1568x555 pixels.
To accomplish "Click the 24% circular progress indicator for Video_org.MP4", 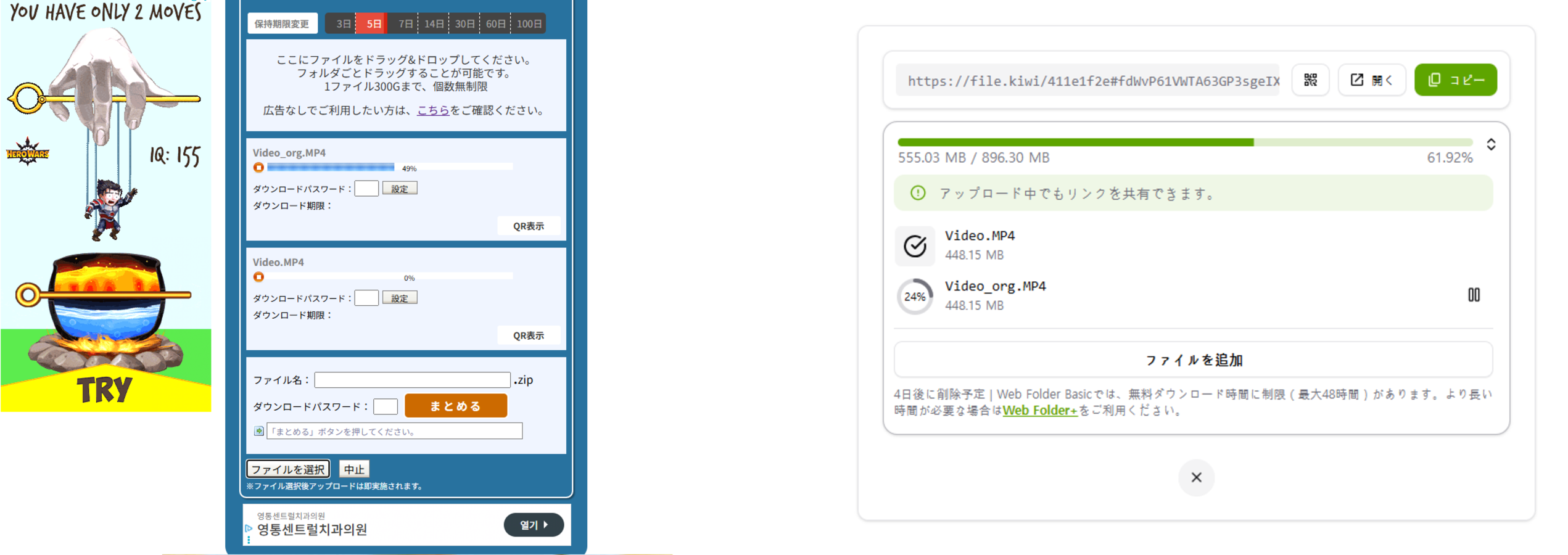I will (x=914, y=295).
